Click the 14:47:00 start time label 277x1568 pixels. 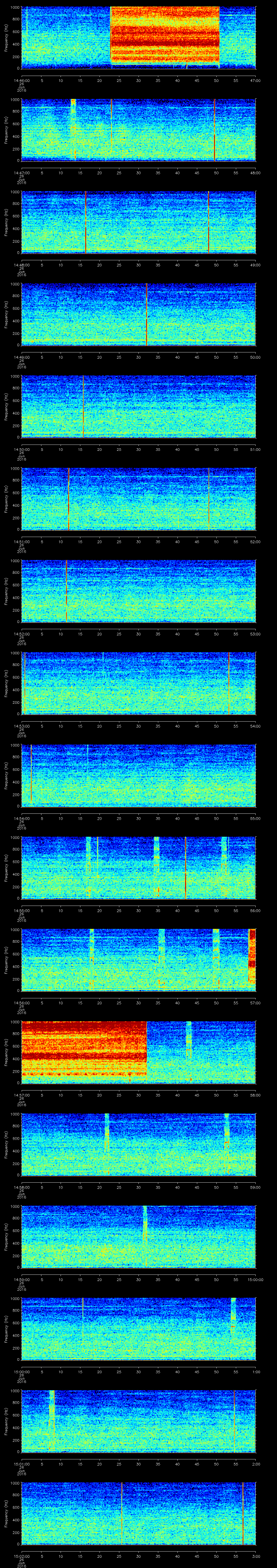(21, 173)
